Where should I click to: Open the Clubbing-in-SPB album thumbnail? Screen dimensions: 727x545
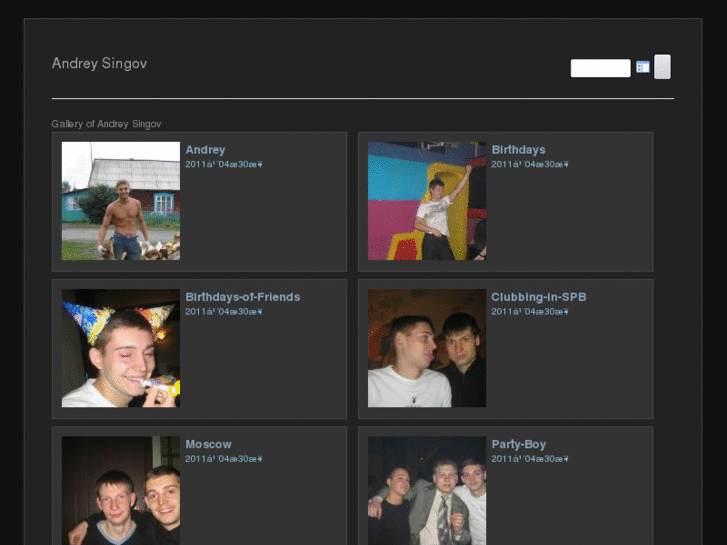pos(427,348)
